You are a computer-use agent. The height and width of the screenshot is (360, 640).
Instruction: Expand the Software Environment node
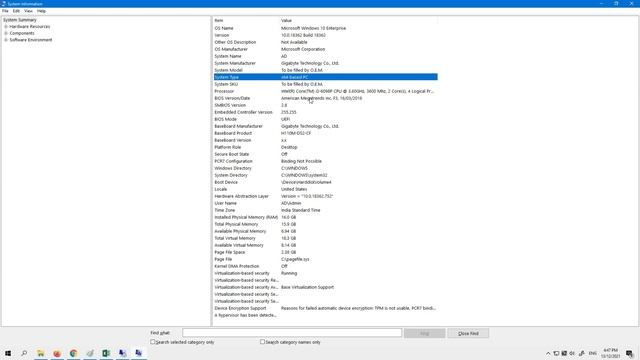(6, 40)
